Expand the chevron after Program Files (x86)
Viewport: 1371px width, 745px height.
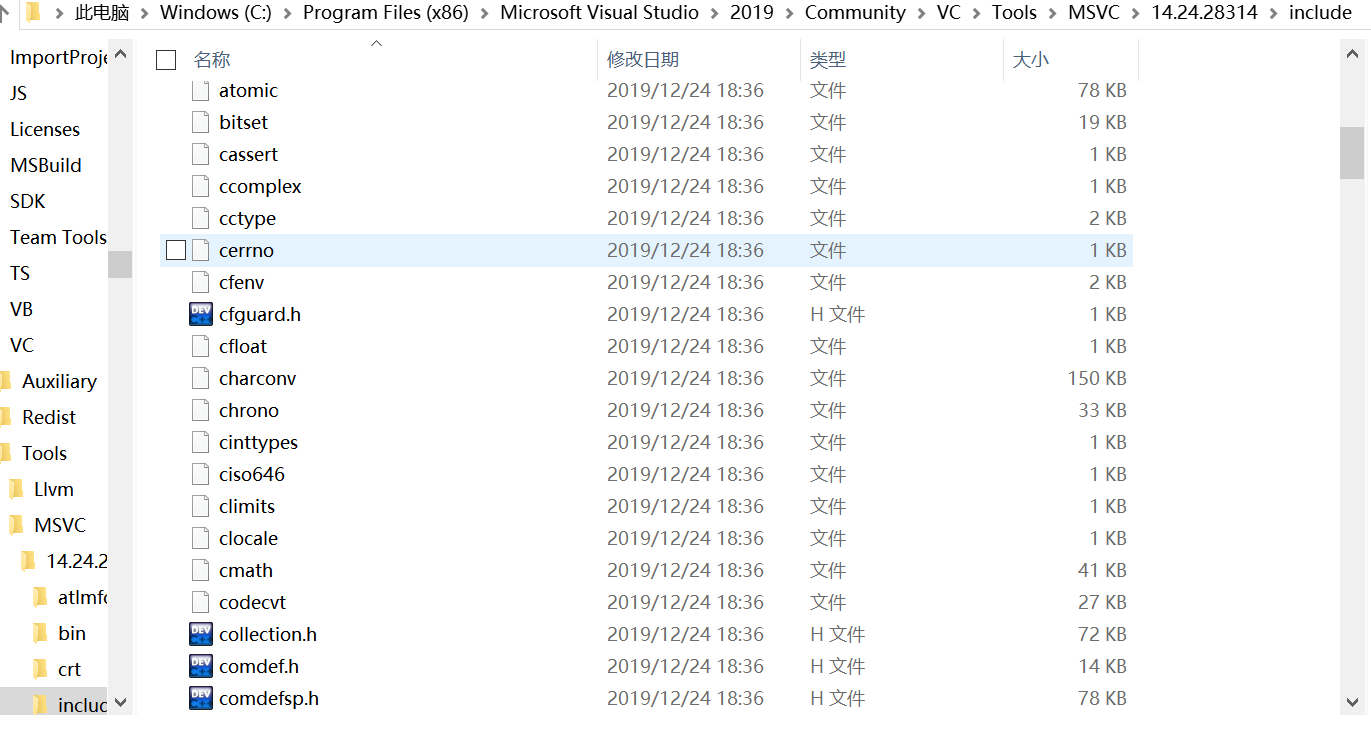click(485, 13)
